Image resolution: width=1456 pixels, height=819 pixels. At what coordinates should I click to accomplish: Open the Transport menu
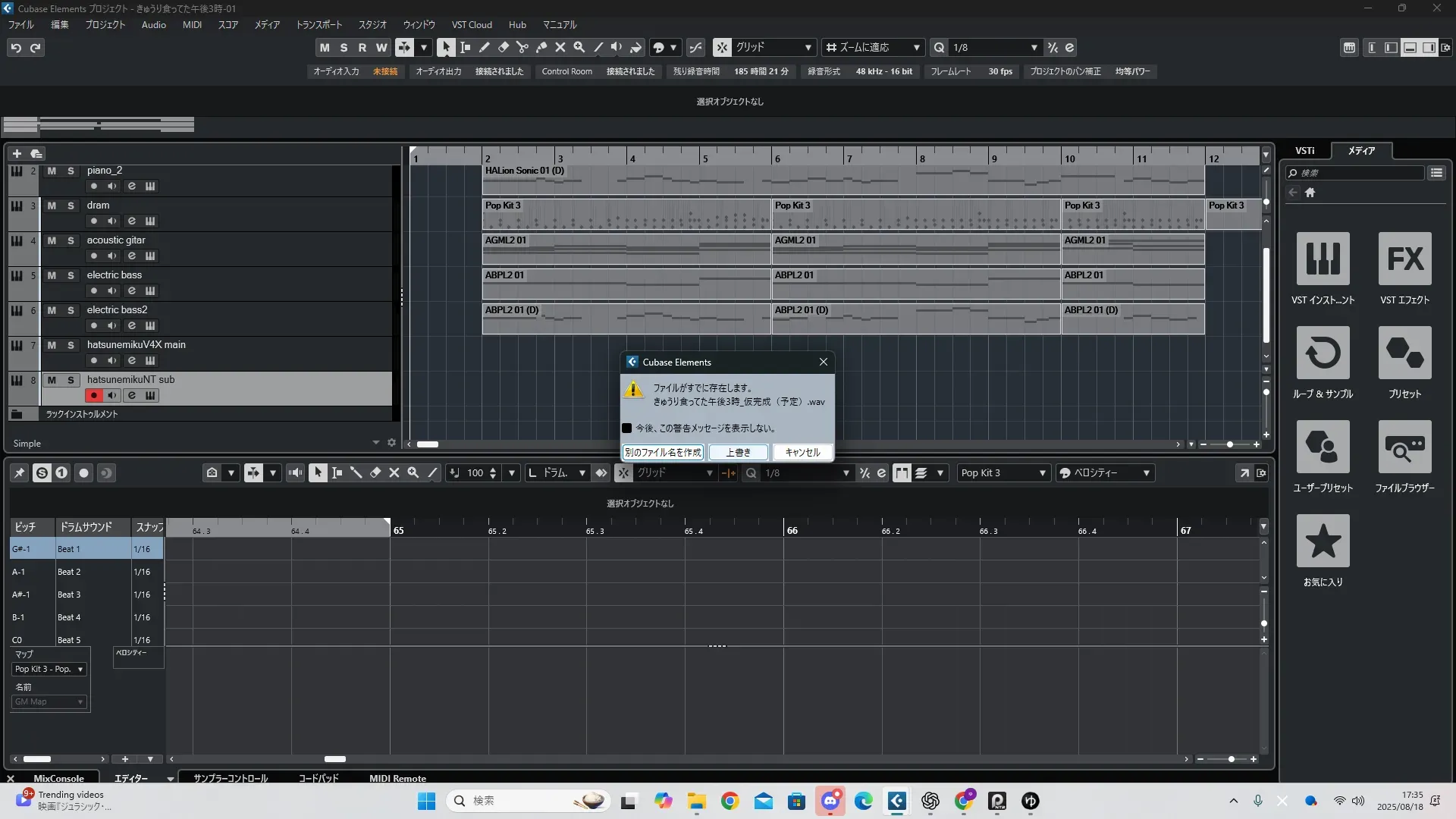coord(318,25)
